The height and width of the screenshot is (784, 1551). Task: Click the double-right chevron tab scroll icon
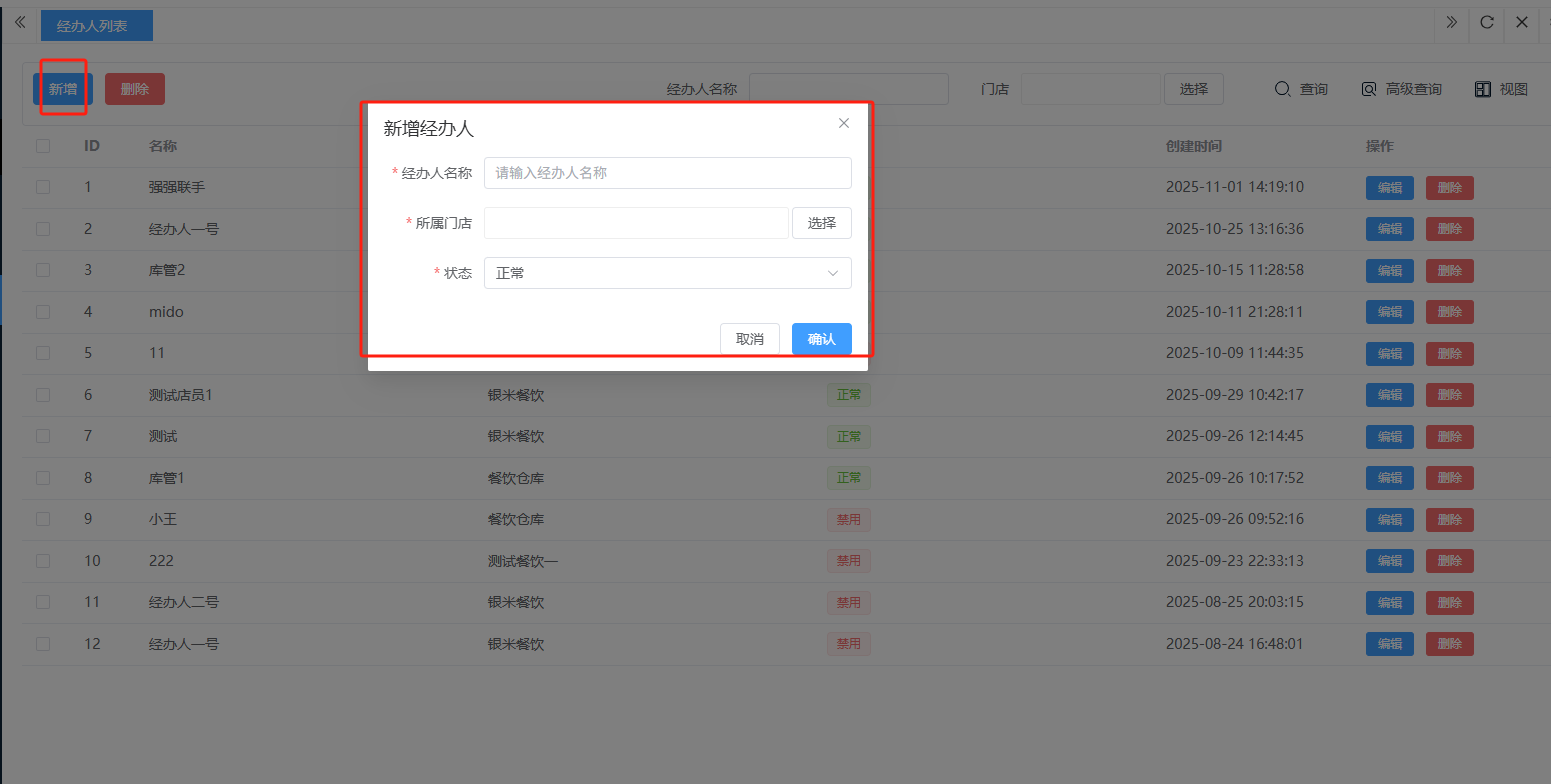tap(1451, 22)
